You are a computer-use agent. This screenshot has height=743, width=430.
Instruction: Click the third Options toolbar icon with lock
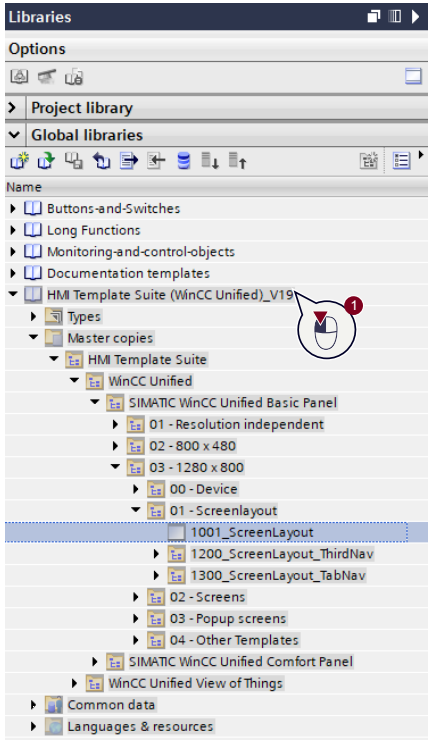74,77
